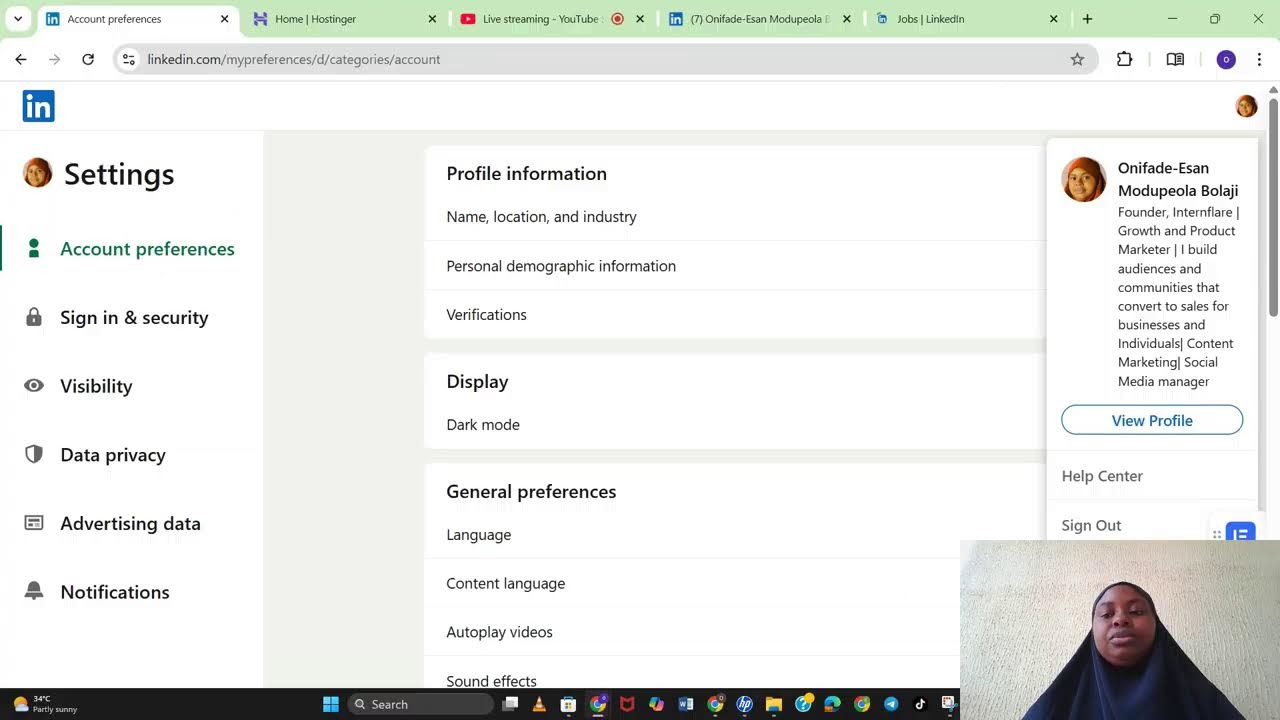Close the Jobs | LinkedIn tab
The height and width of the screenshot is (720, 1280).
click(x=1053, y=18)
